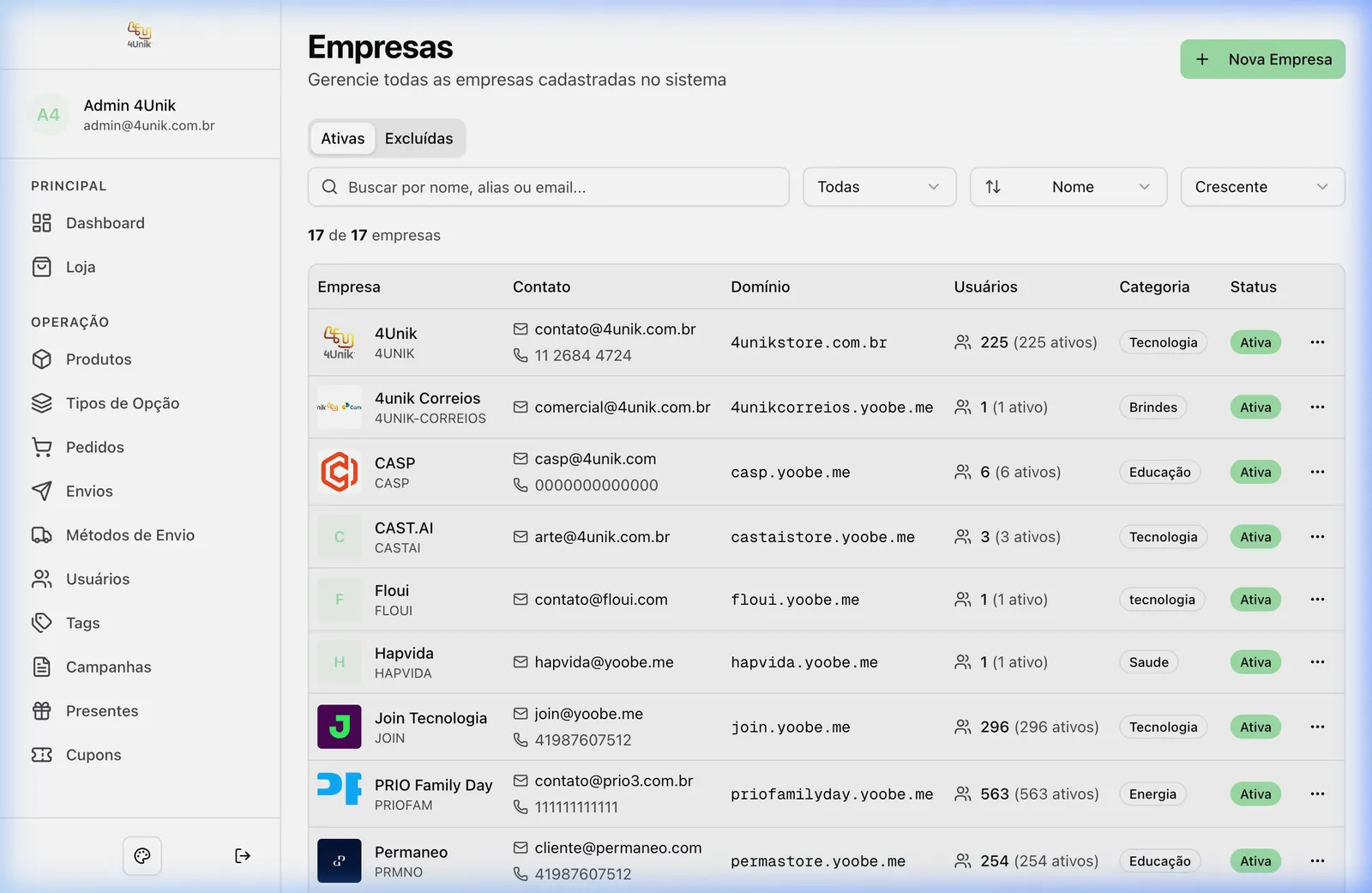Open actions menu for PRIO Family Day row
The height and width of the screenshot is (893, 1372).
pyautogui.click(x=1318, y=794)
